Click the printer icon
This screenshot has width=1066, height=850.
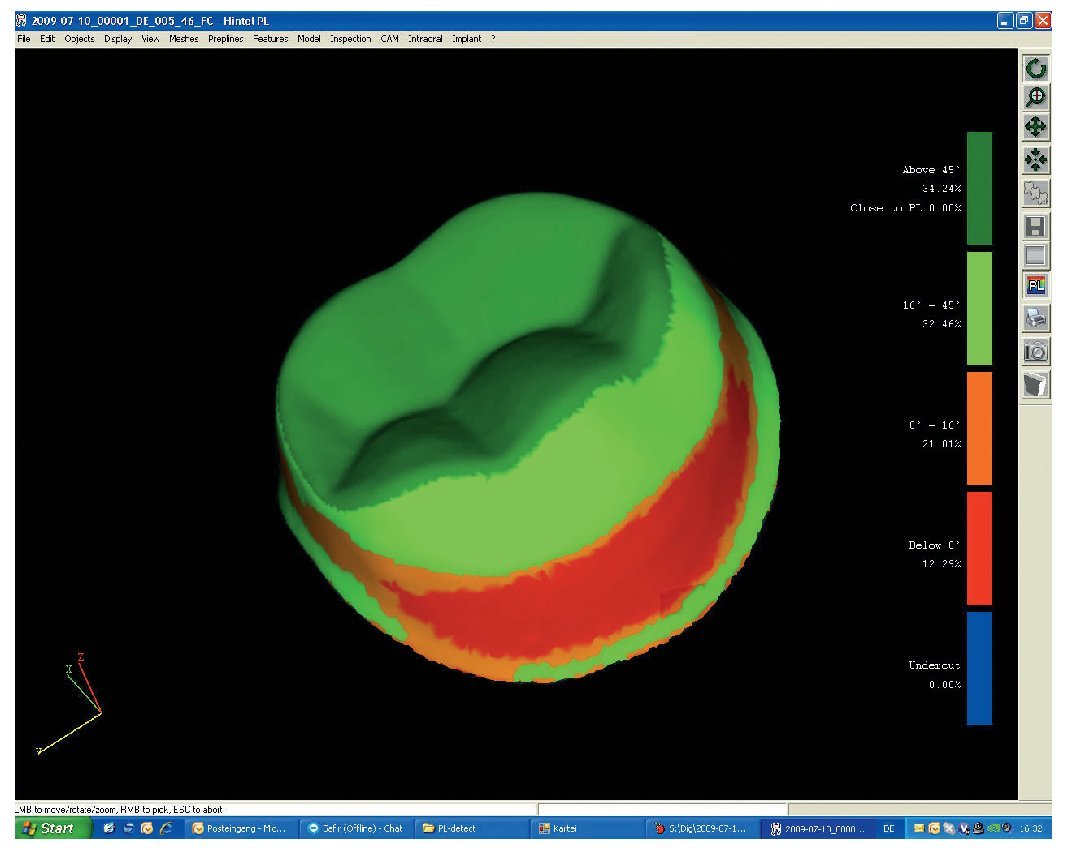coord(1036,319)
